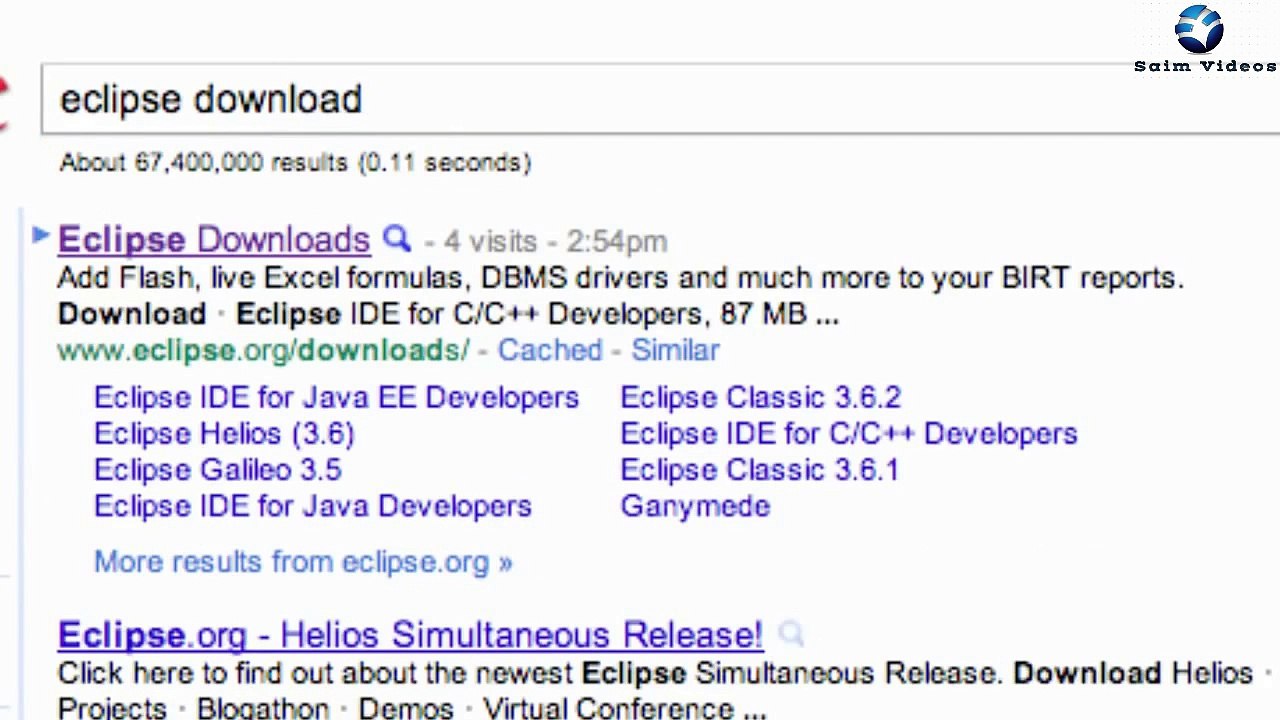The image size is (1280, 720).
Task: Click the Saim Videos watermark text
Action: click(x=1205, y=66)
